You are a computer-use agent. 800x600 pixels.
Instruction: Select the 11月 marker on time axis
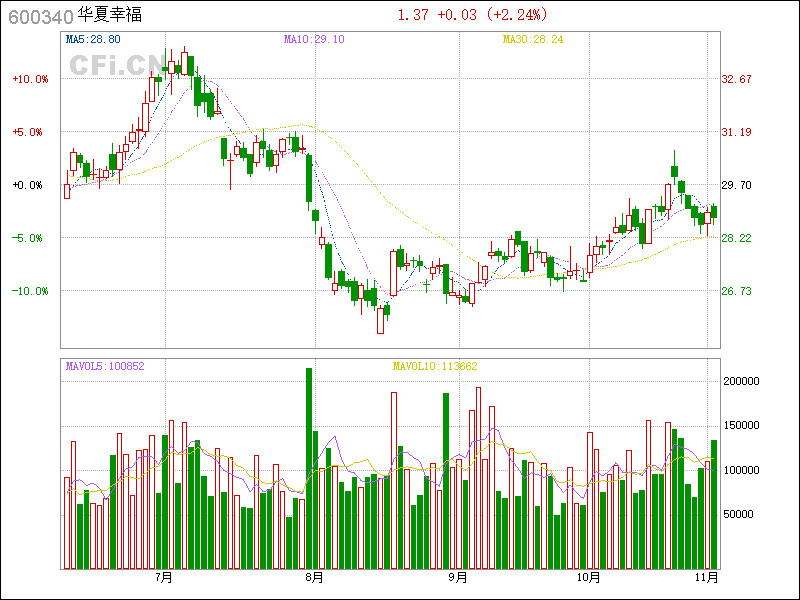pos(707,577)
